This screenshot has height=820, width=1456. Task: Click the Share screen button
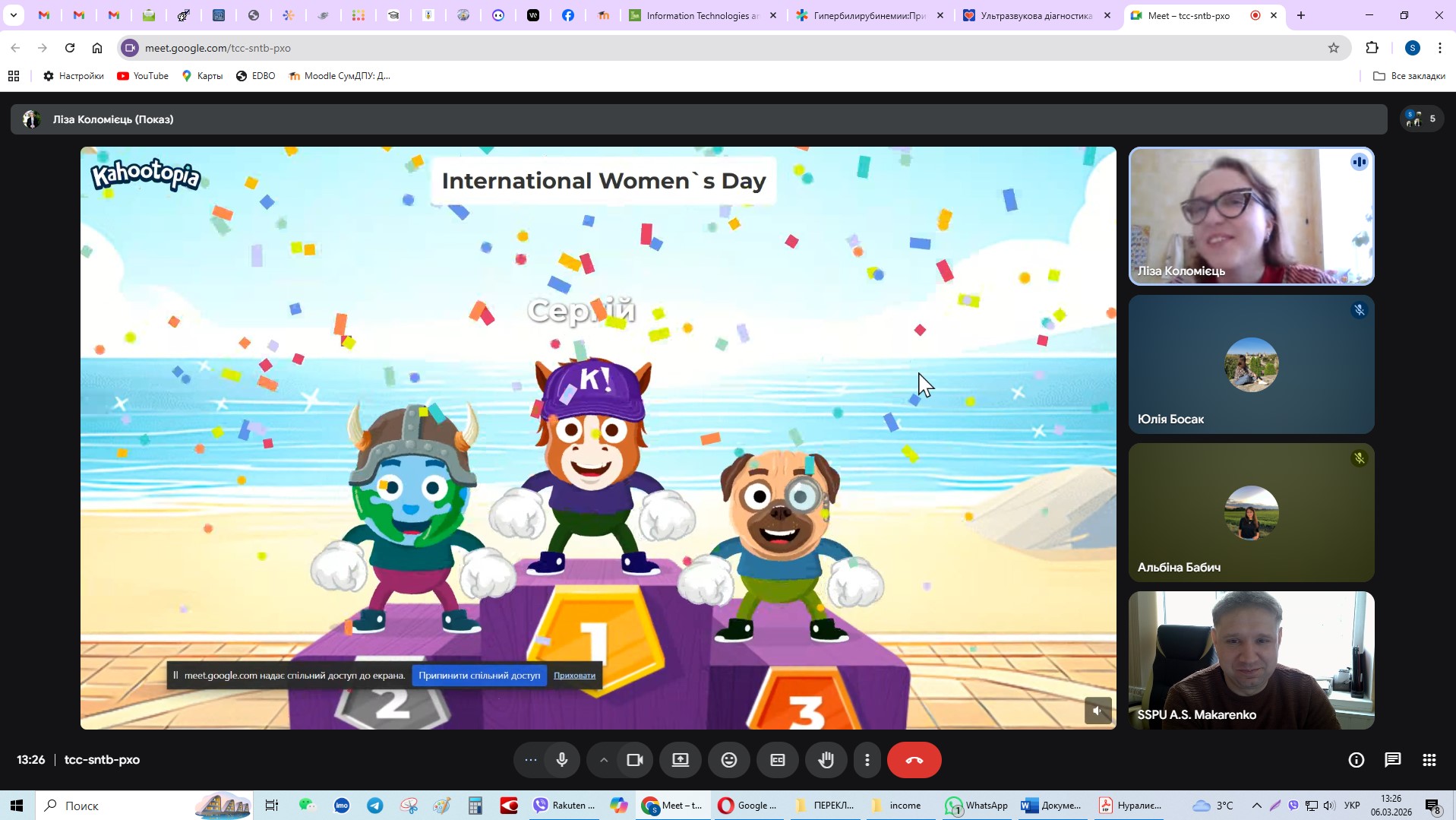680,760
